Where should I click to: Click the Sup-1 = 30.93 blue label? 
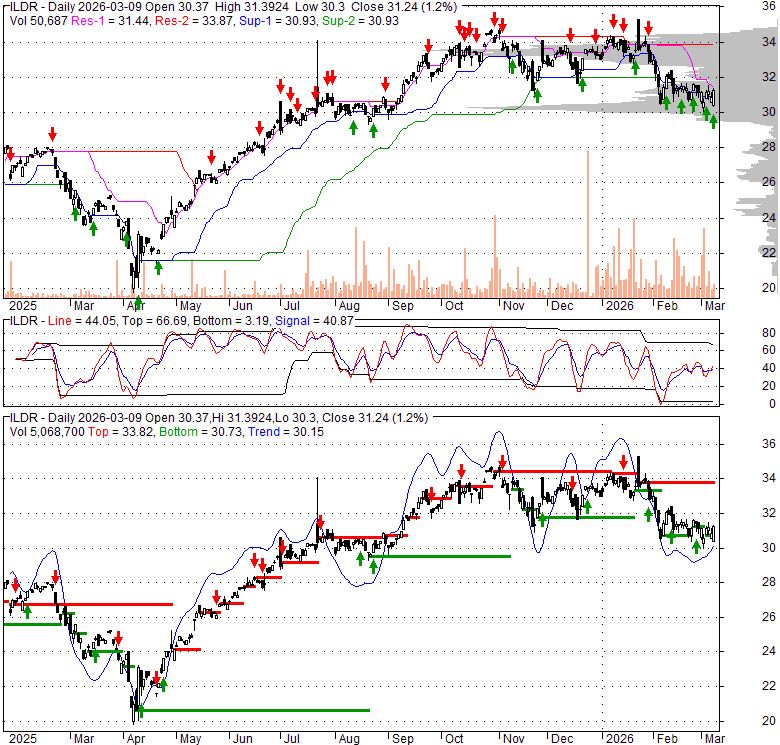coord(278,21)
